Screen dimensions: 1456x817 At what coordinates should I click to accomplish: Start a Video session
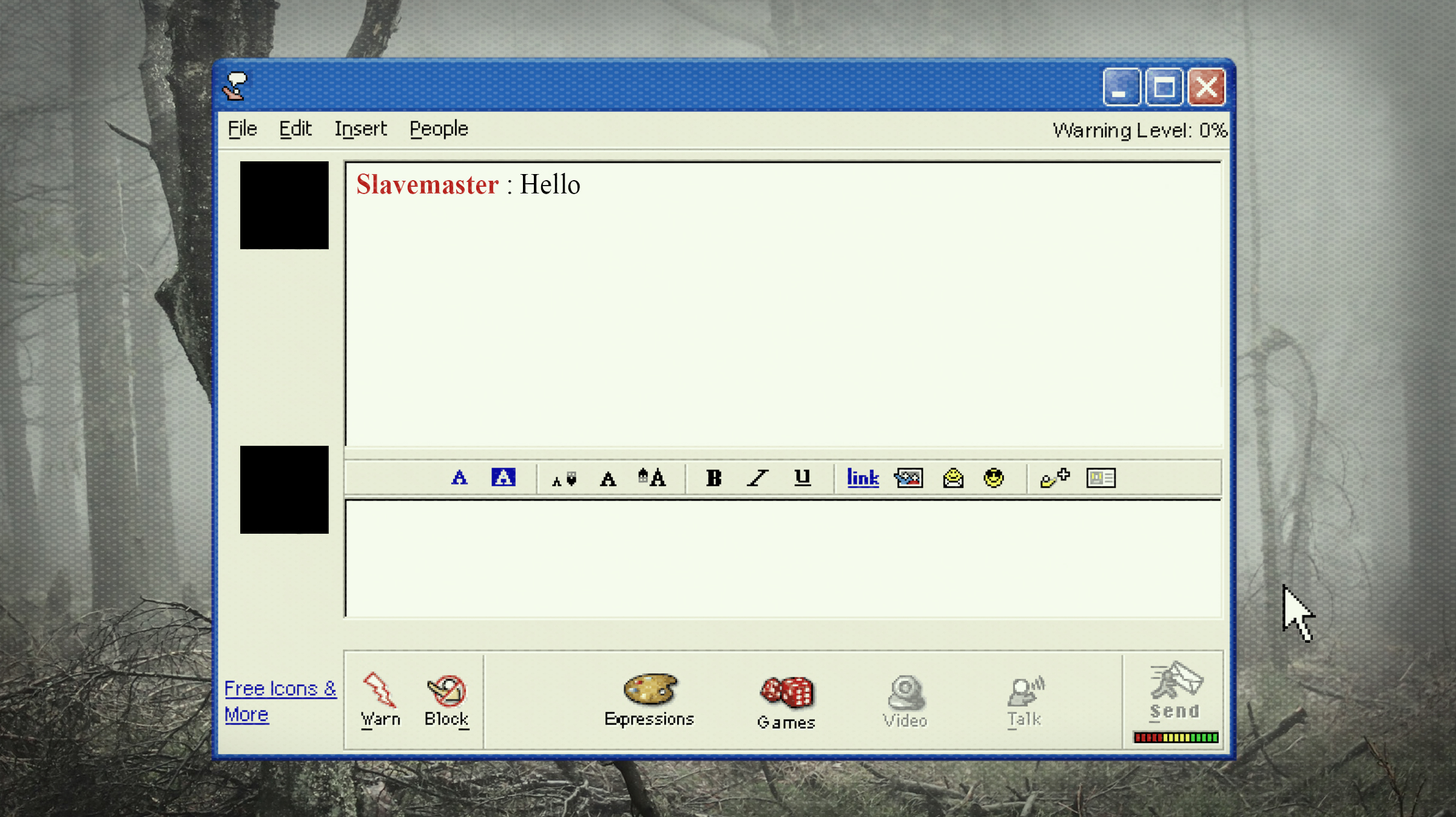pyautogui.click(x=905, y=701)
